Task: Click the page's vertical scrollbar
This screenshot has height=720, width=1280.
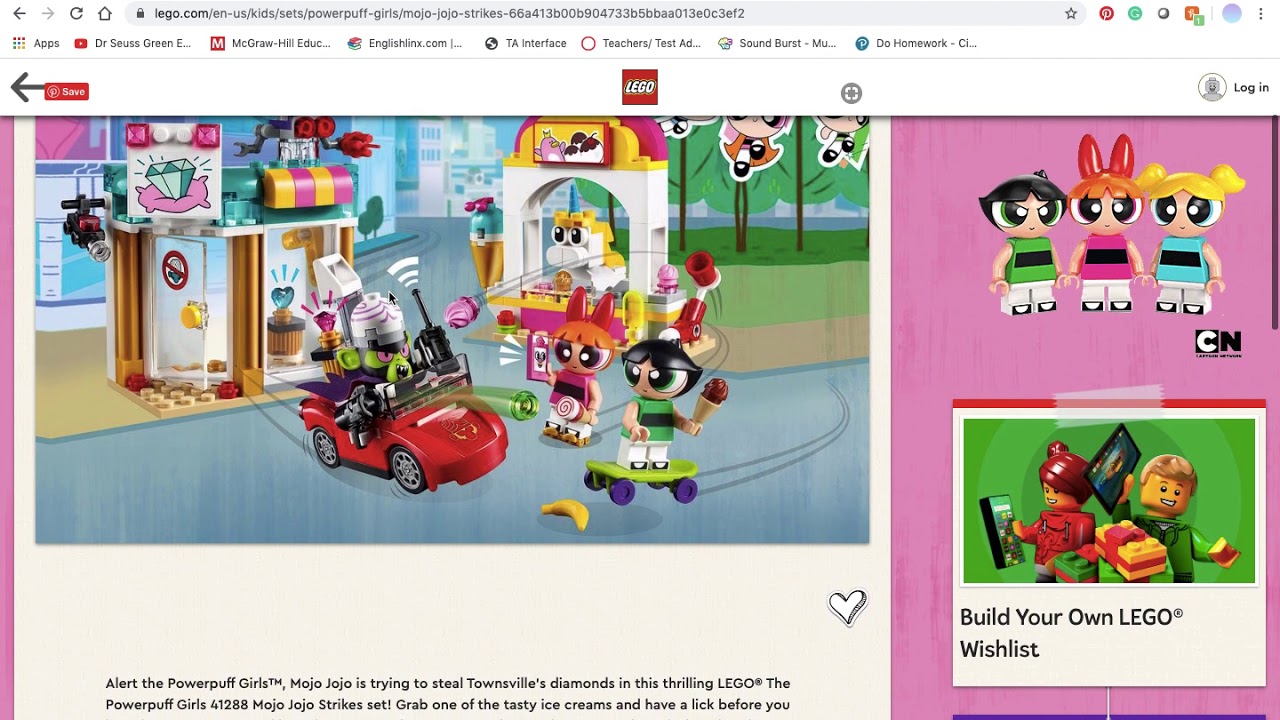Action: click(x=1274, y=222)
